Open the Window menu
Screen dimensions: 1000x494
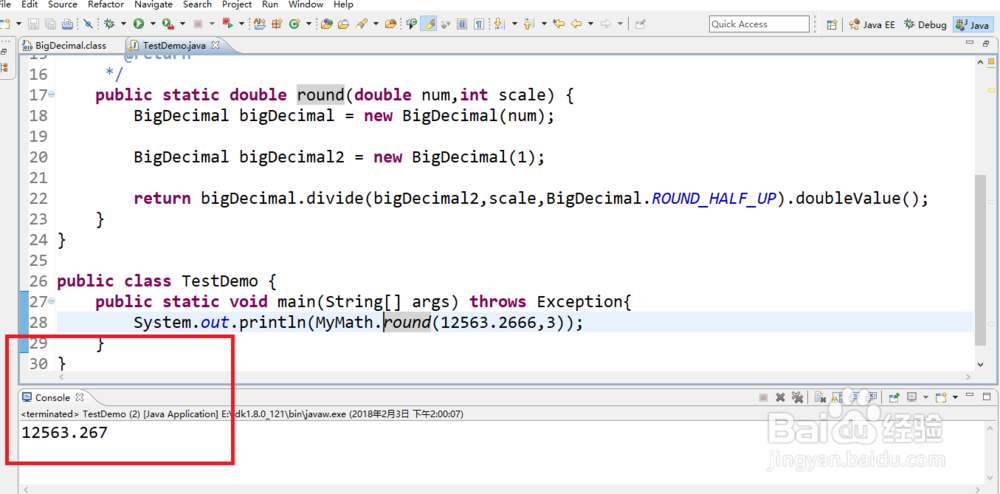(x=305, y=4)
